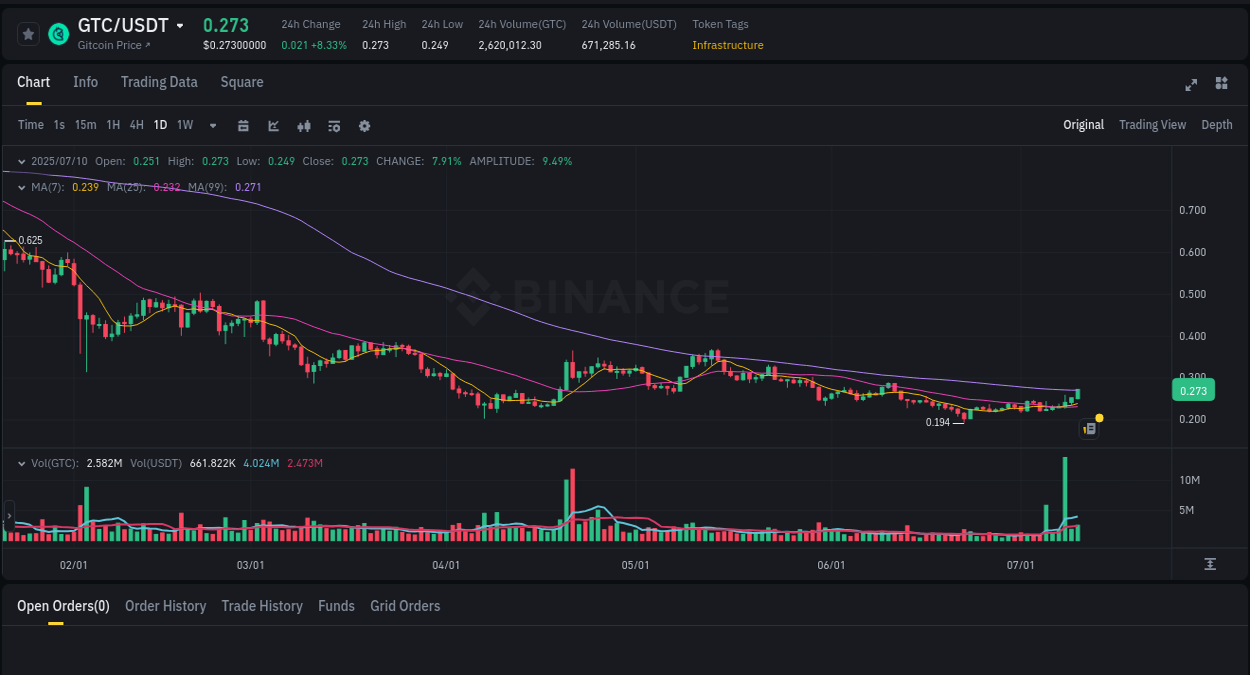The width and height of the screenshot is (1250, 675).
Task: Click the Infrastructure token tag
Action: (x=728, y=45)
